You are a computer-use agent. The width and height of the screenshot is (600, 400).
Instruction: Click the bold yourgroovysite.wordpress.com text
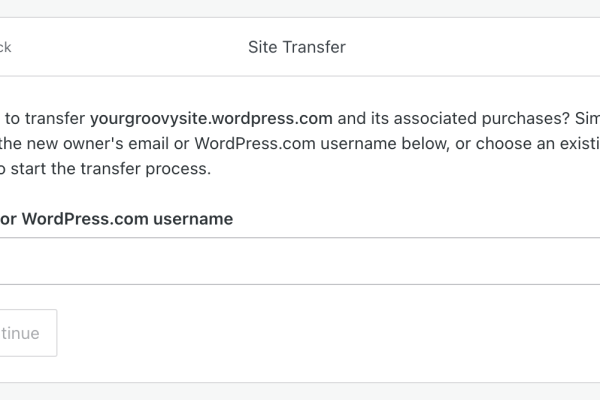218,116
